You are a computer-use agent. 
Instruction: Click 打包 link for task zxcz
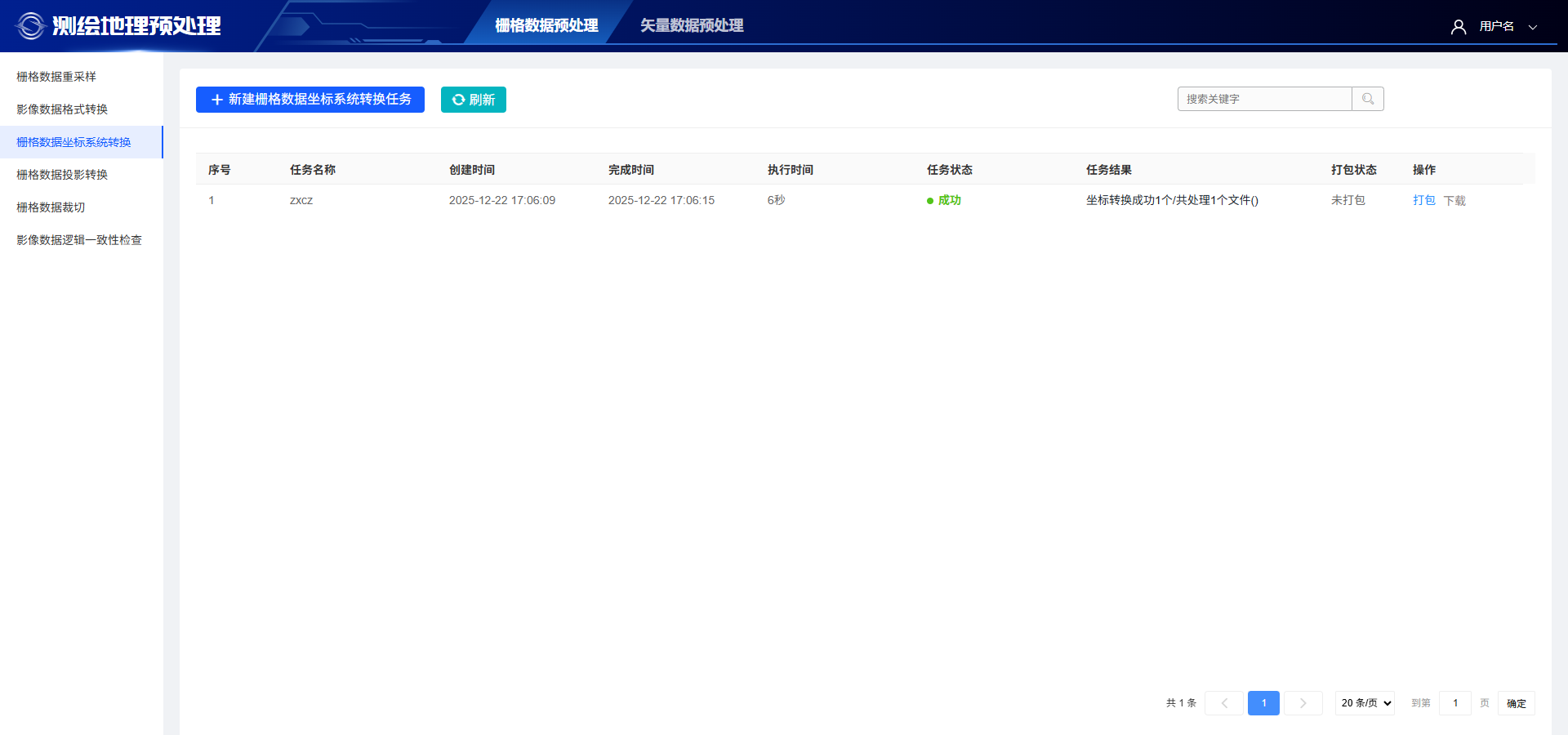point(1423,200)
